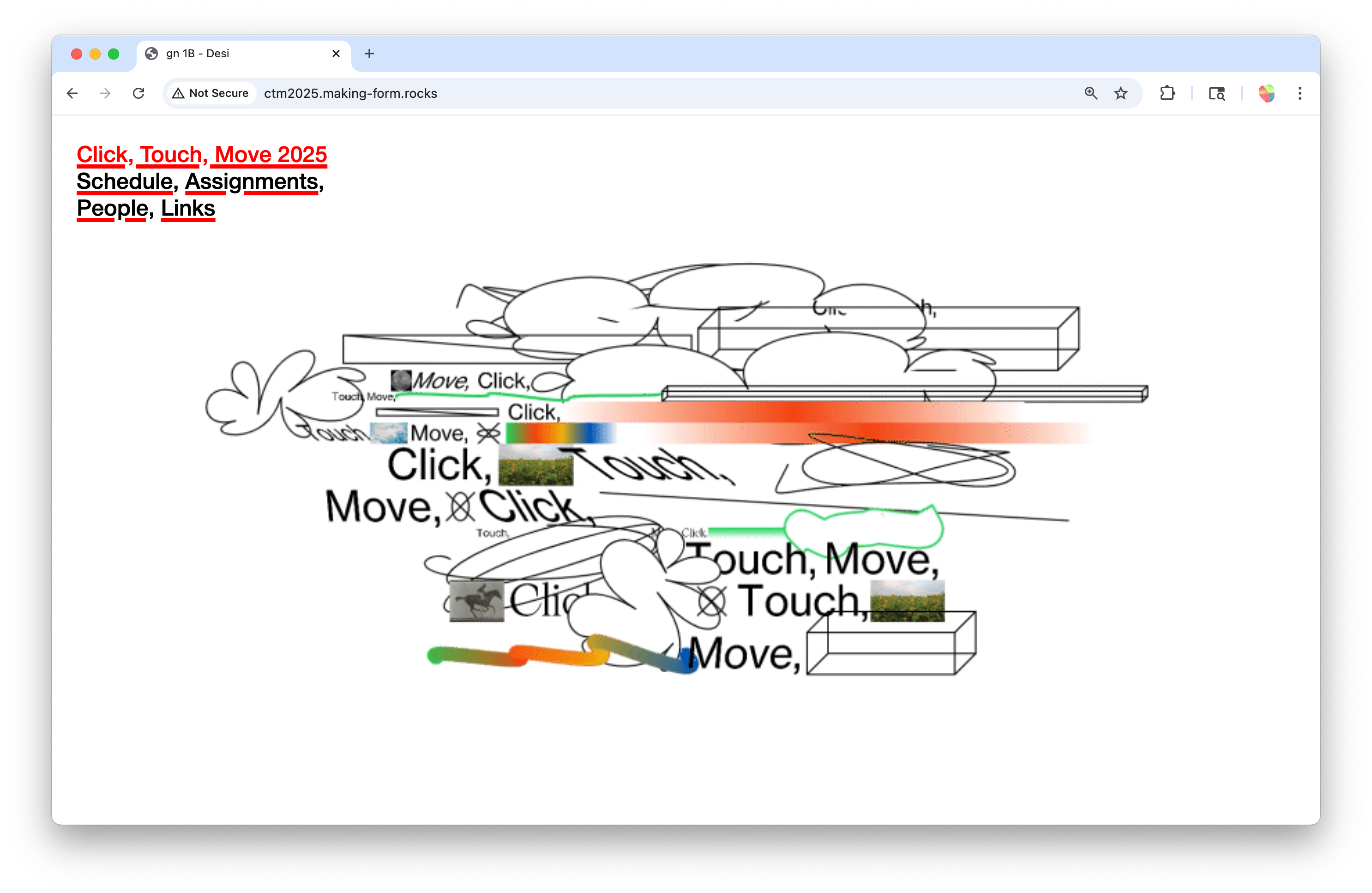Screen dimensions: 1372x893
Task: Open a new tab with plus button
Action: tap(369, 54)
